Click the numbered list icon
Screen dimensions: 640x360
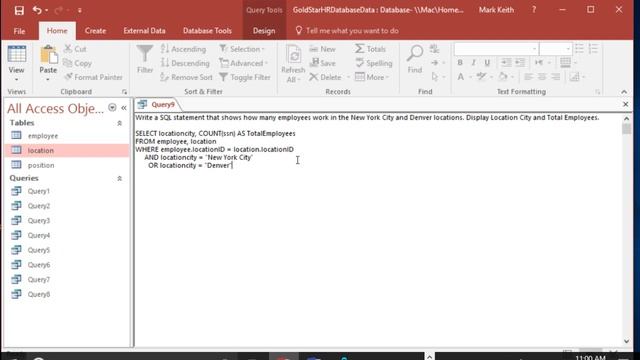[593, 49]
